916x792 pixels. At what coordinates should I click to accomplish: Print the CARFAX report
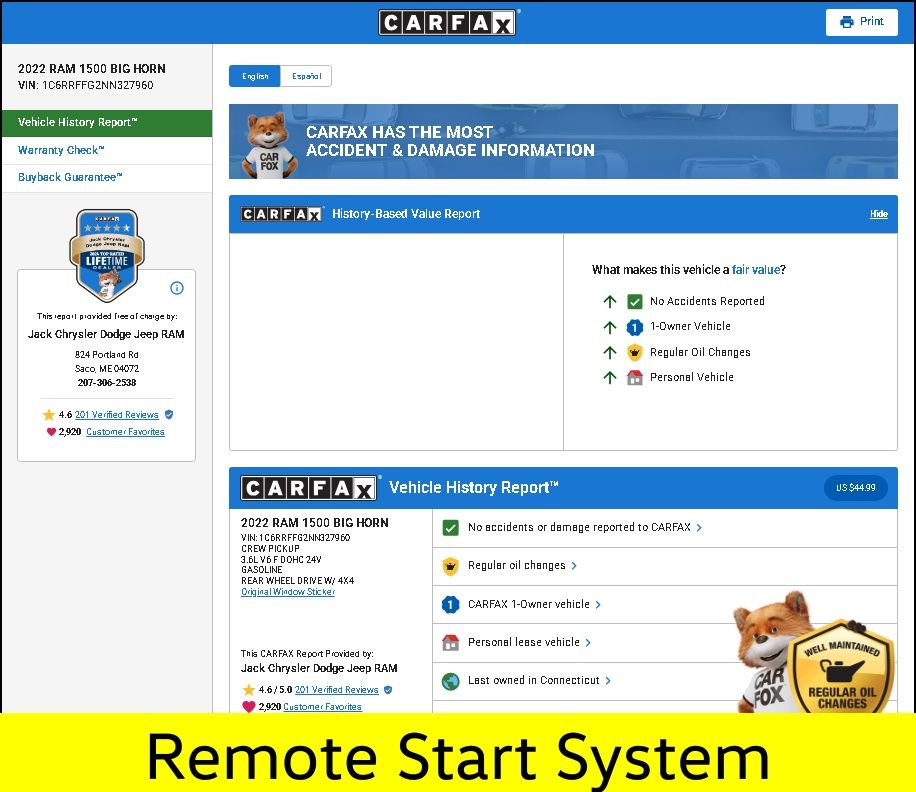862,22
